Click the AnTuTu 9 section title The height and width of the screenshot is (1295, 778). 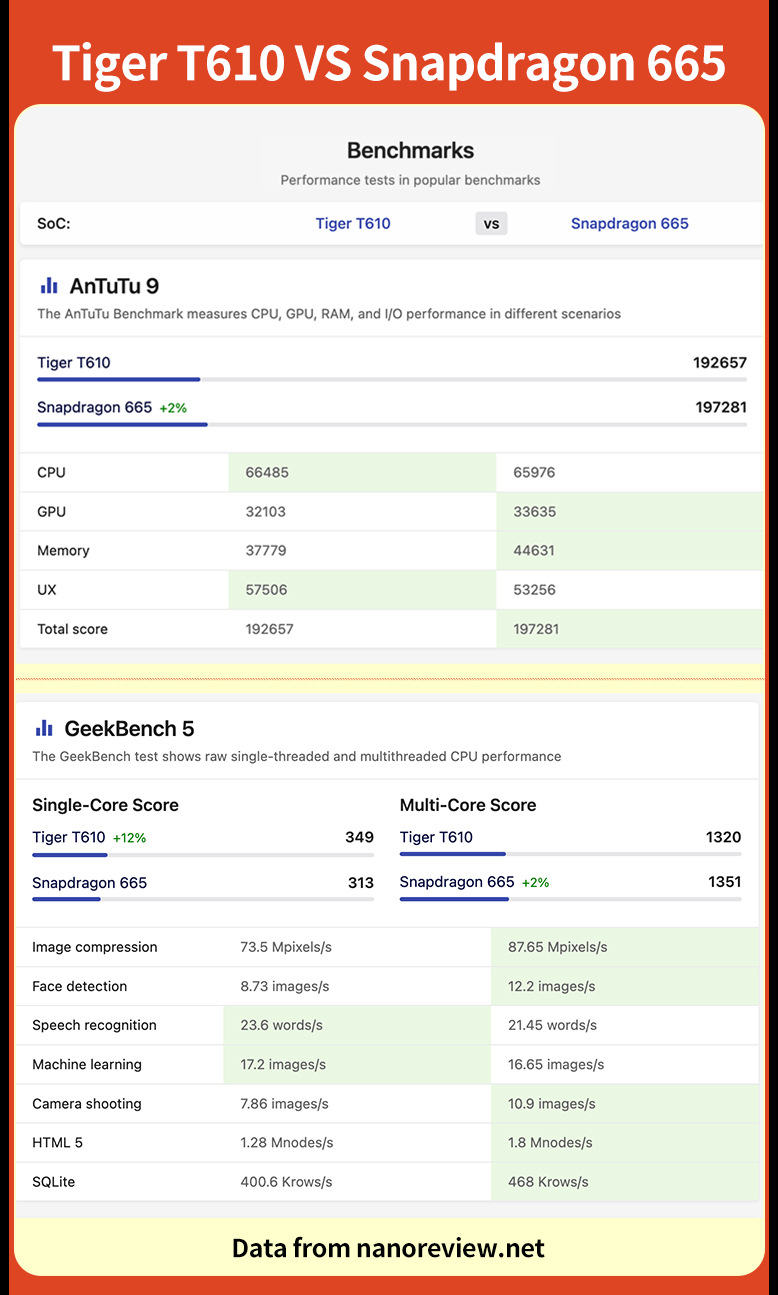114,286
